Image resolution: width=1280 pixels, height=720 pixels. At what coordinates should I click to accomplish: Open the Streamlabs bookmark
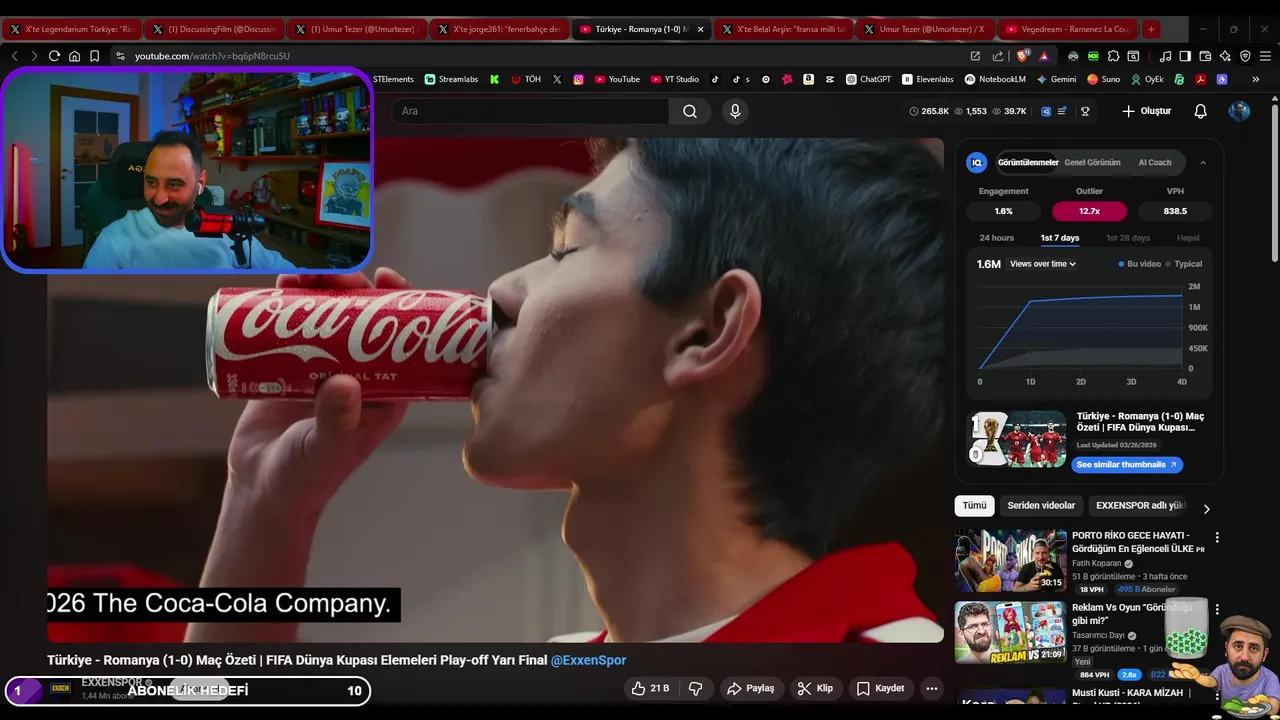(451, 79)
